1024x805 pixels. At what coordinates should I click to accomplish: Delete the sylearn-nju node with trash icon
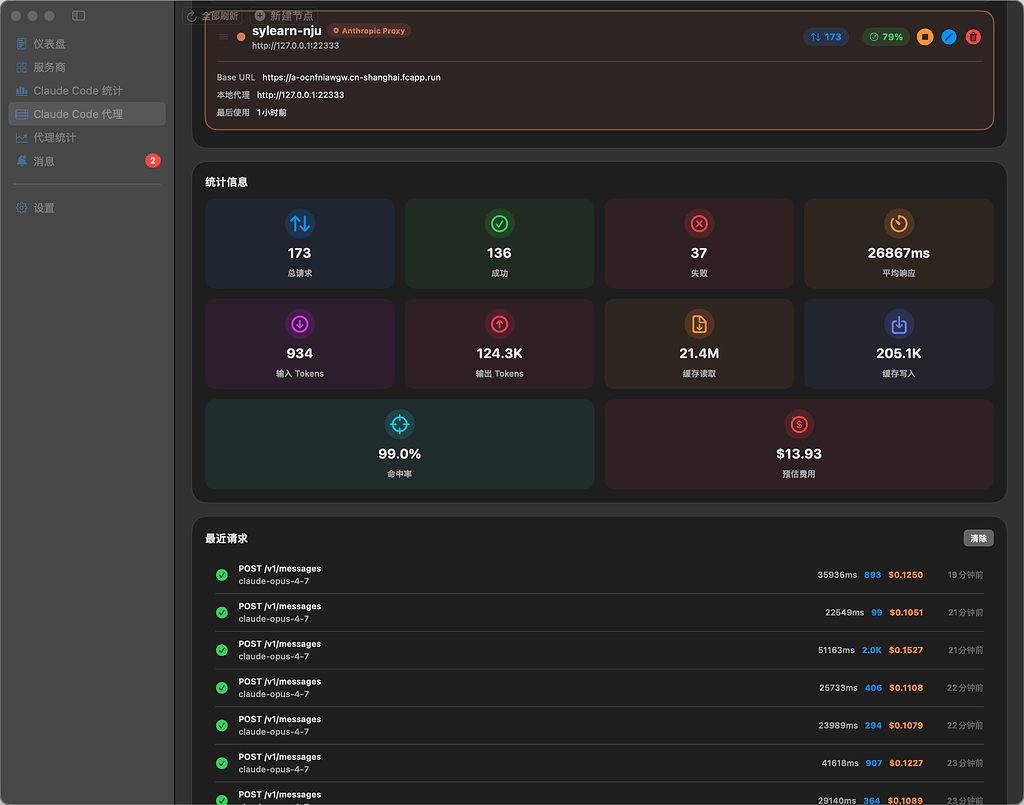point(973,37)
